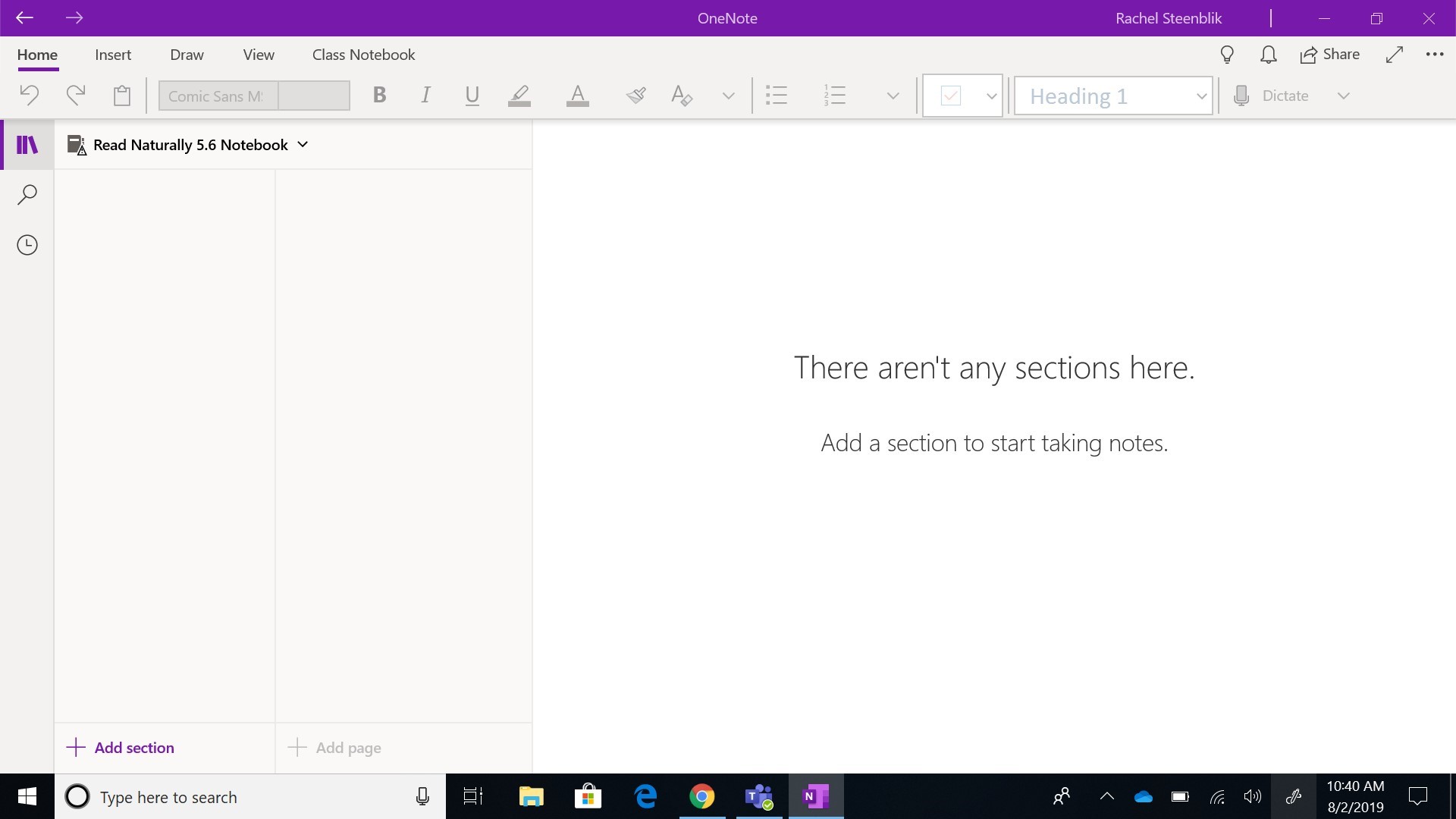1456x819 pixels.
Task: Toggle the To Do checkbox tag
Action: pos(951,96)
